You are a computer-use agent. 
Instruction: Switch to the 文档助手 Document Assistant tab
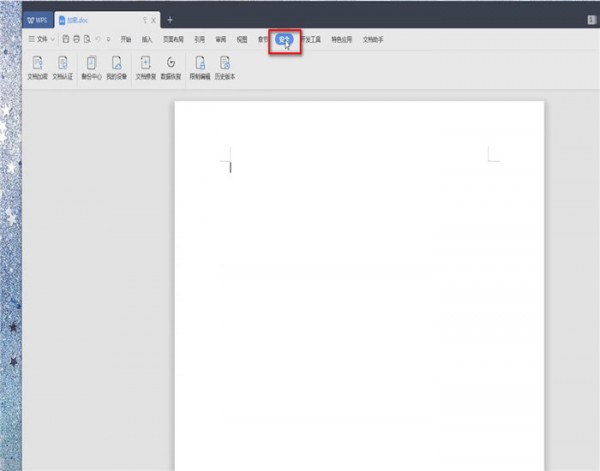373,39
